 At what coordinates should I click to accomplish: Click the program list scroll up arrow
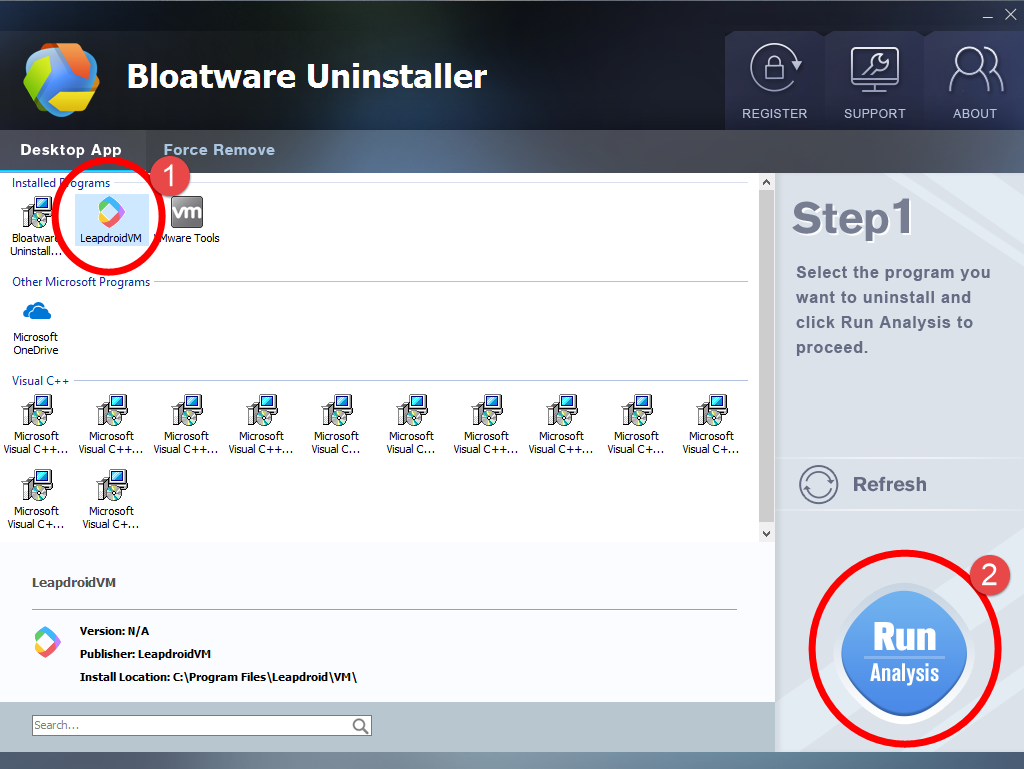(x=767, y=183)
